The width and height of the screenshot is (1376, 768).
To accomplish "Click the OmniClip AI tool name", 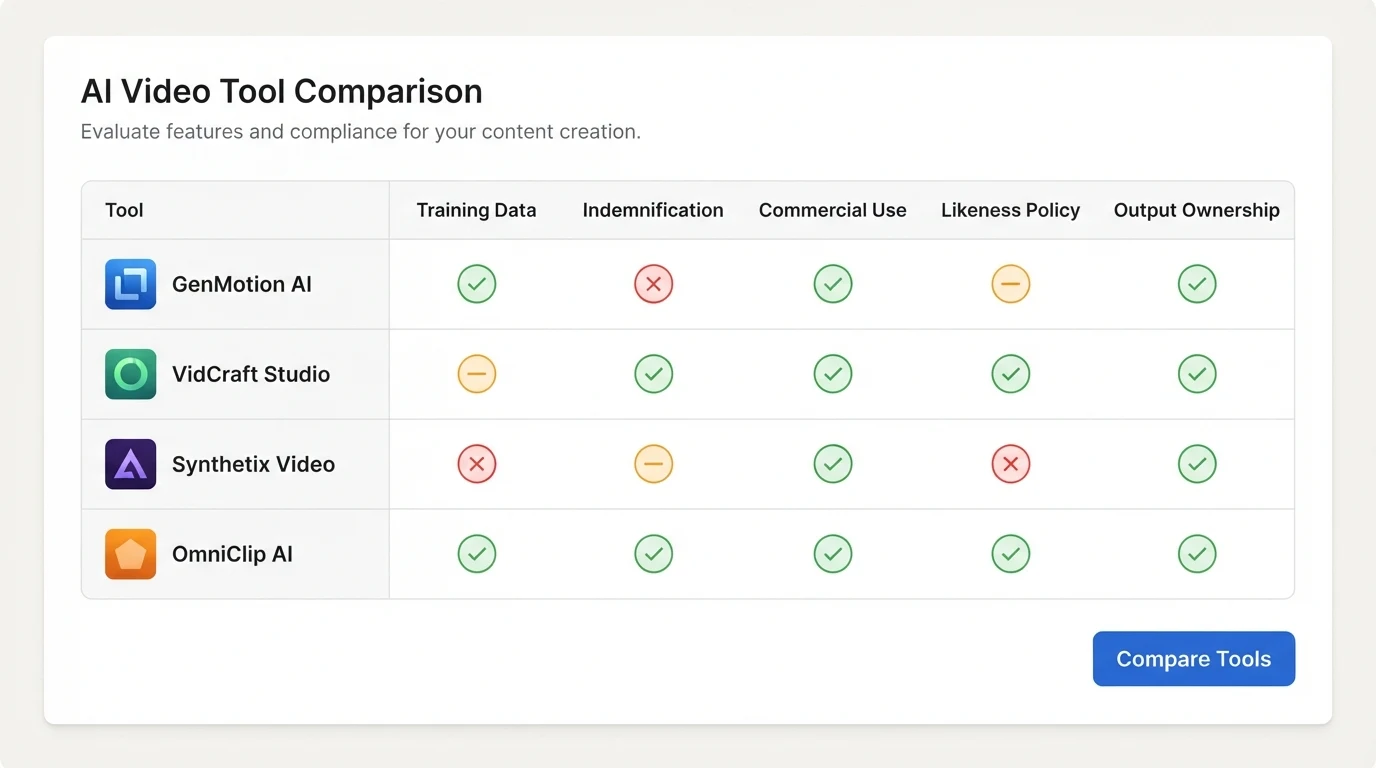I will (x=232, y=554).
